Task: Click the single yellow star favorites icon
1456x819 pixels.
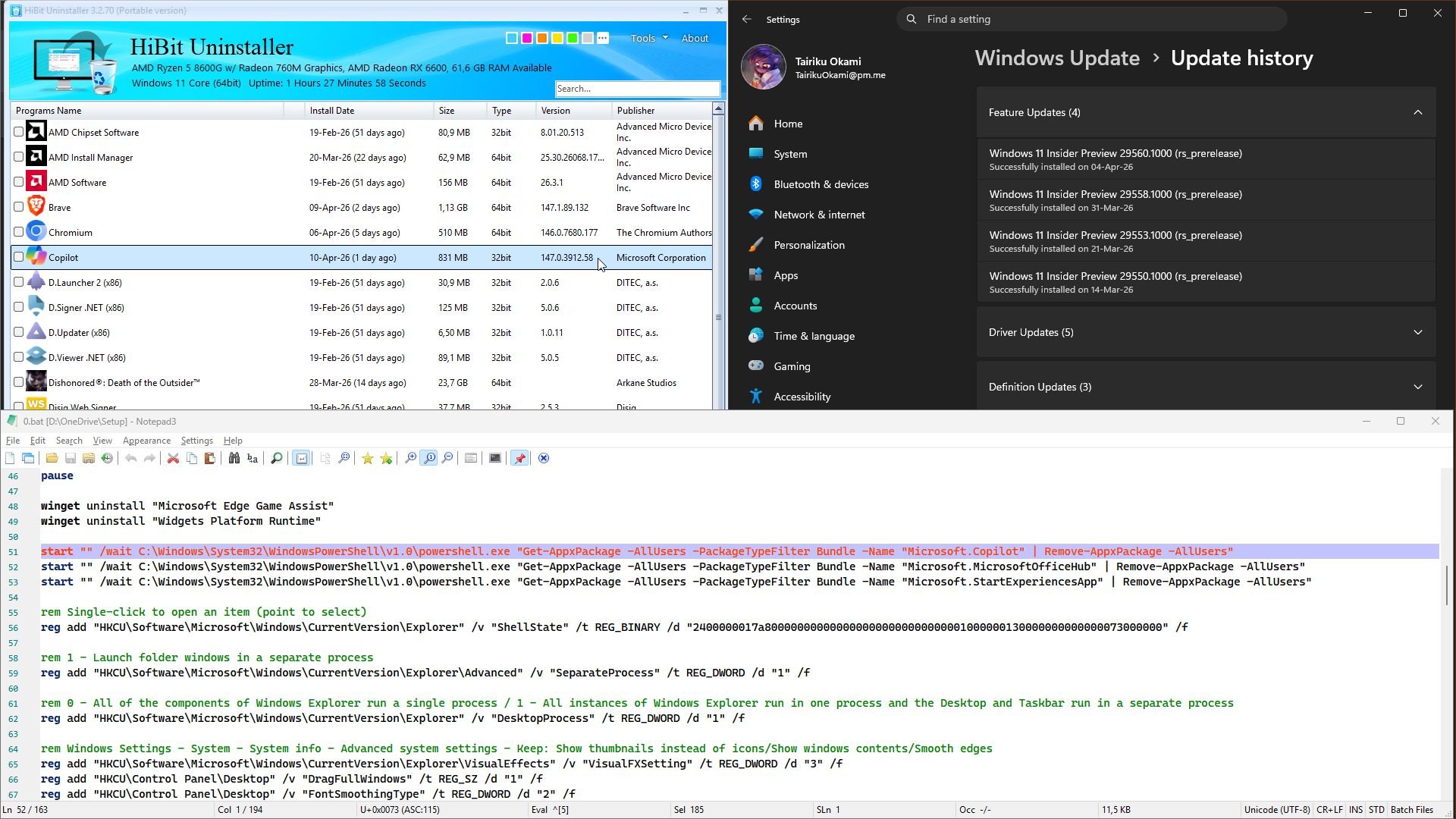Action: tap(368, 458)
